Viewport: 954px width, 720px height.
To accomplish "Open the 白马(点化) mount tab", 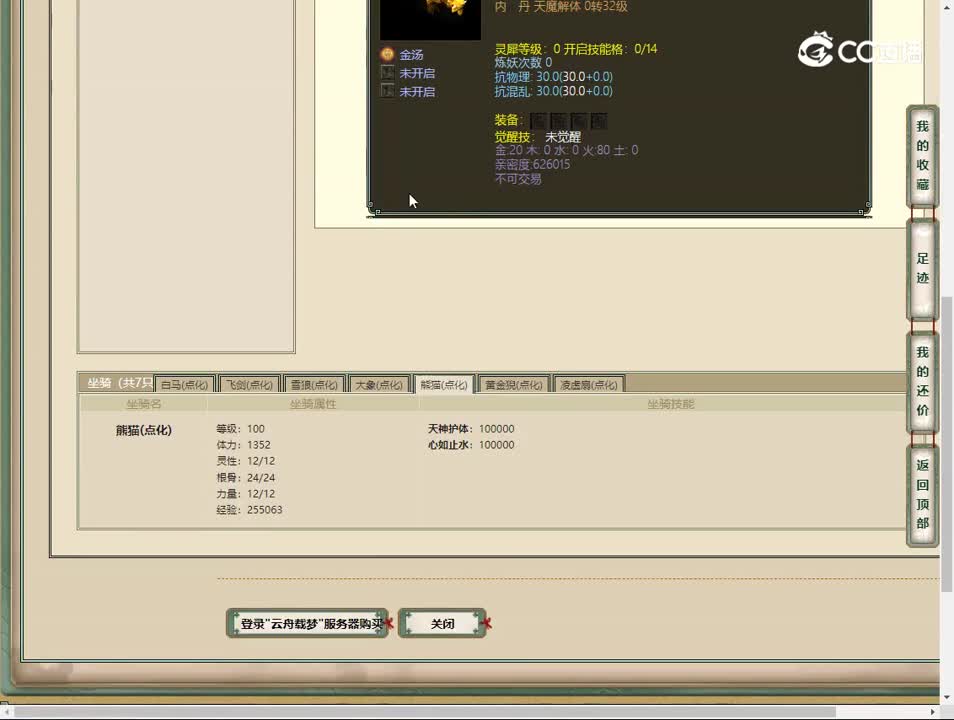I will tap(184, 385).
